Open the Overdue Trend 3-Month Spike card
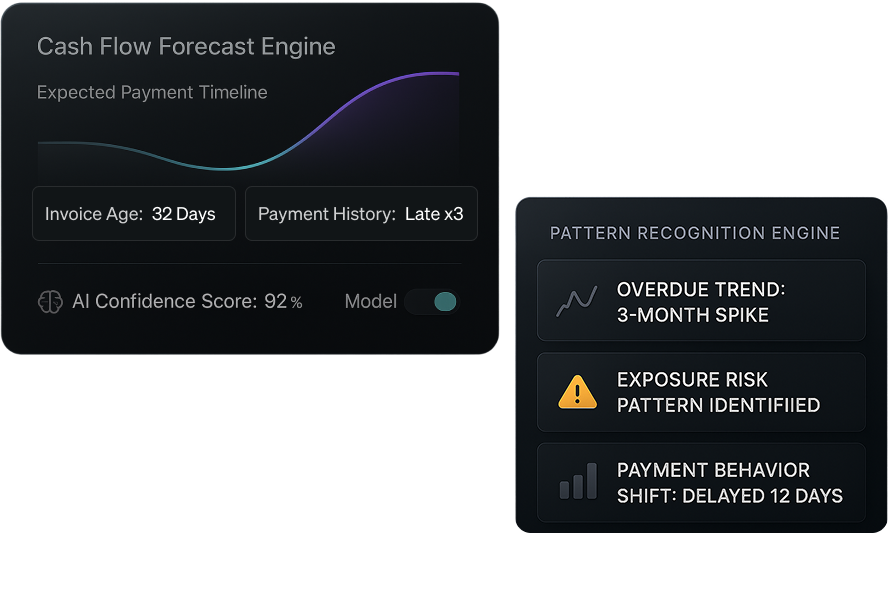Viewport: 888px width, 595px height. click(701, 301)
